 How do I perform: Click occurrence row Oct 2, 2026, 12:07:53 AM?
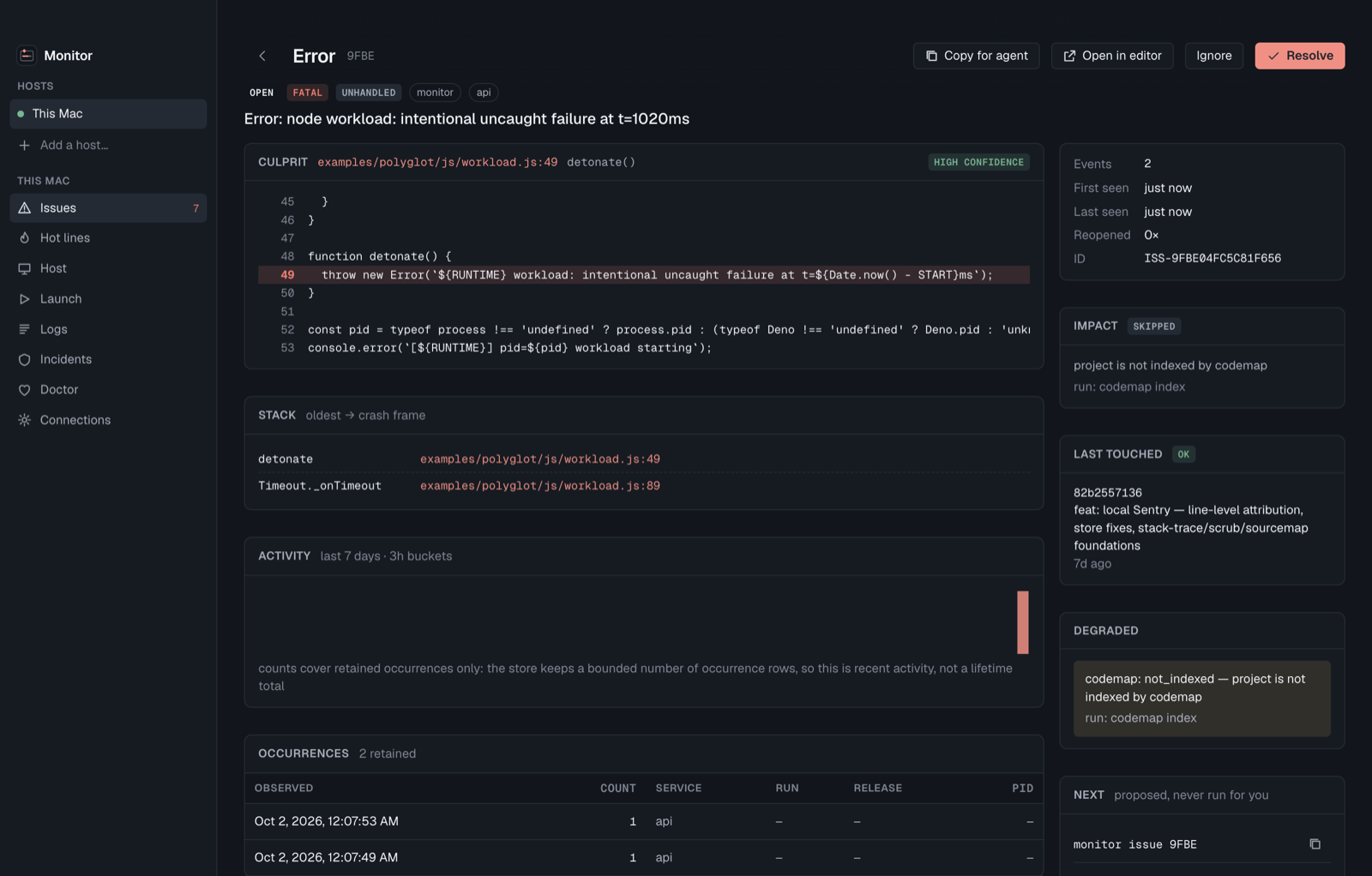[x=643, y=821]
